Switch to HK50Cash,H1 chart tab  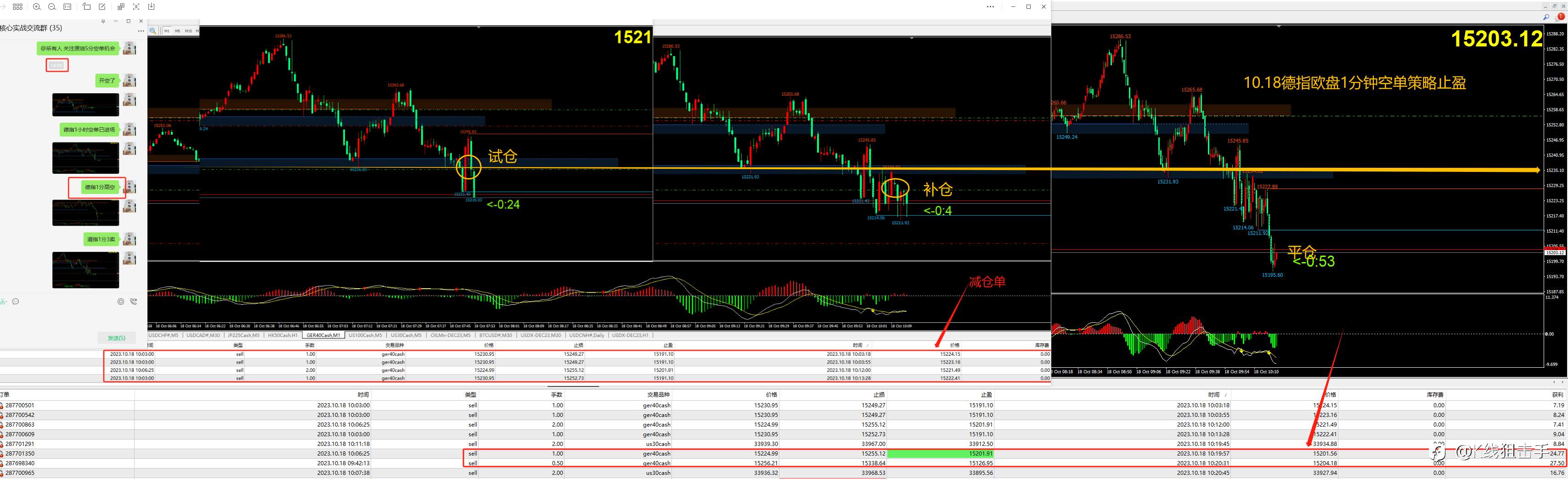pyautogui.click(x=282, y=335)
